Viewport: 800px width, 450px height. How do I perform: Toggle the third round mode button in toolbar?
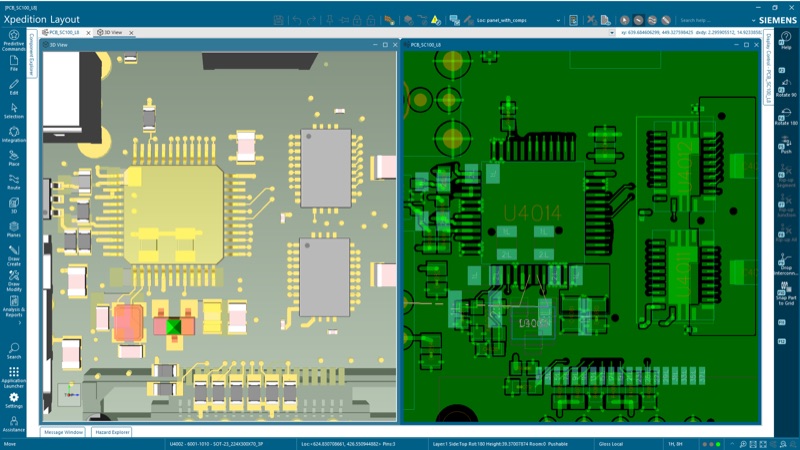coord(652,20)
